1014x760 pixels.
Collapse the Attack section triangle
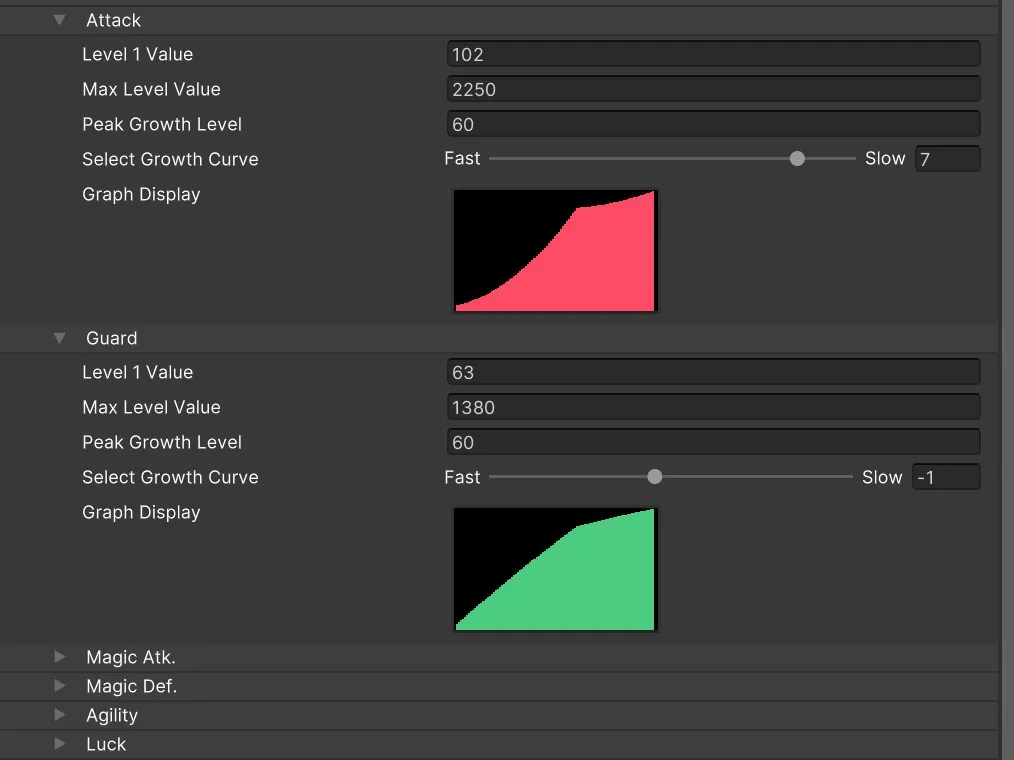(x=60, y=20)
